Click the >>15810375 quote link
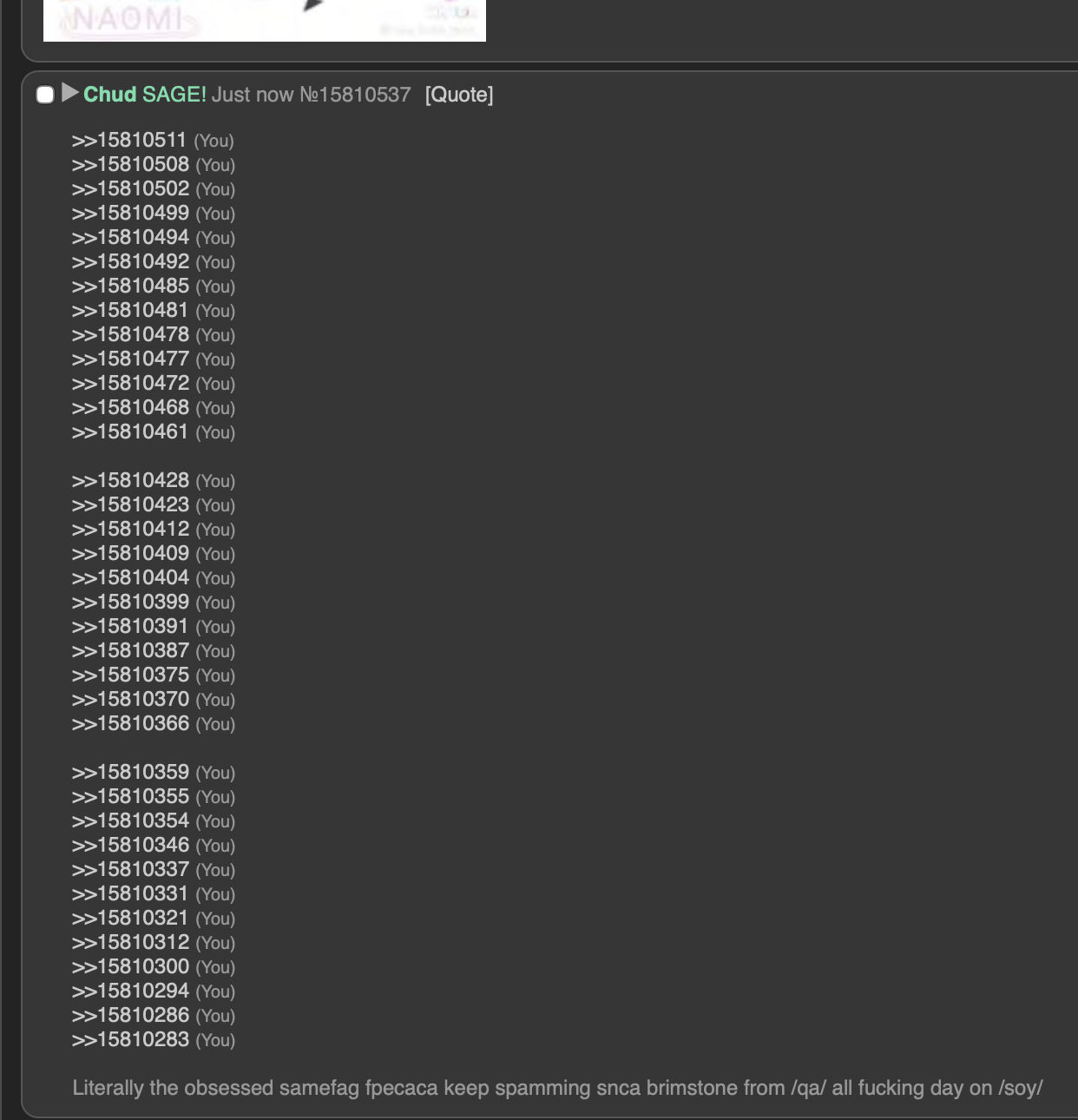Image resolution: width=1078 pixels, height=1120 pixels. coord(130,675)
